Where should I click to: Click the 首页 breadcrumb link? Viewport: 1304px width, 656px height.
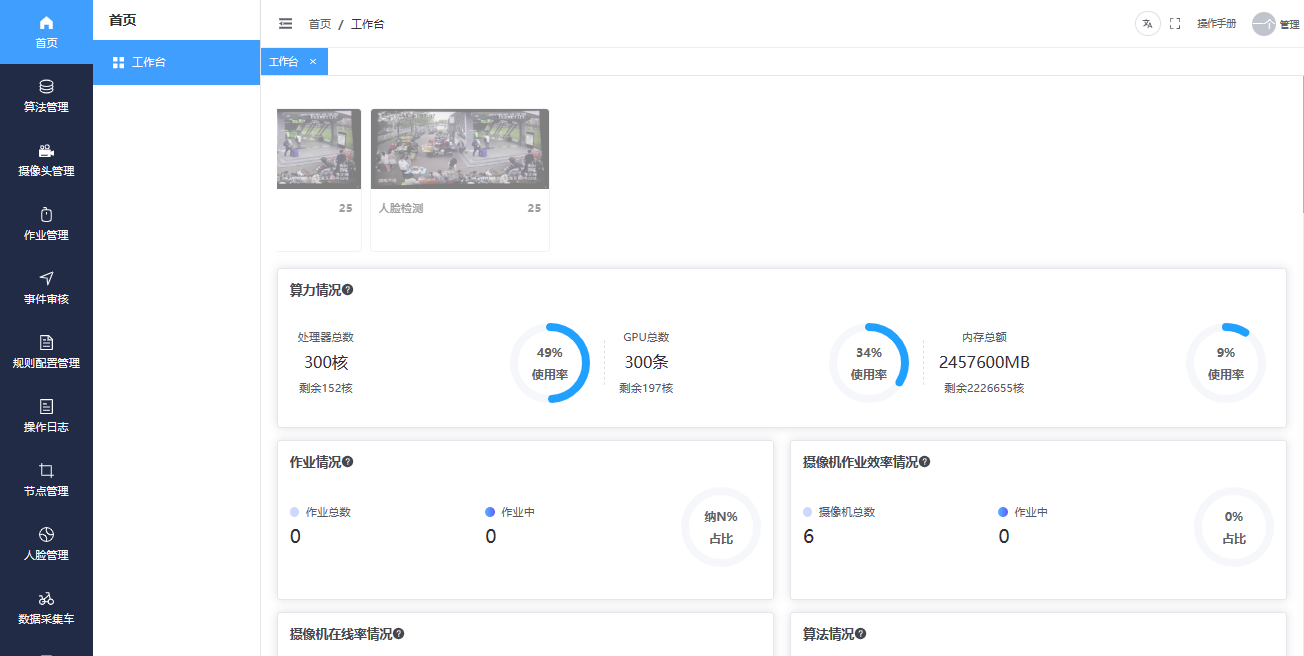point(320,24)
